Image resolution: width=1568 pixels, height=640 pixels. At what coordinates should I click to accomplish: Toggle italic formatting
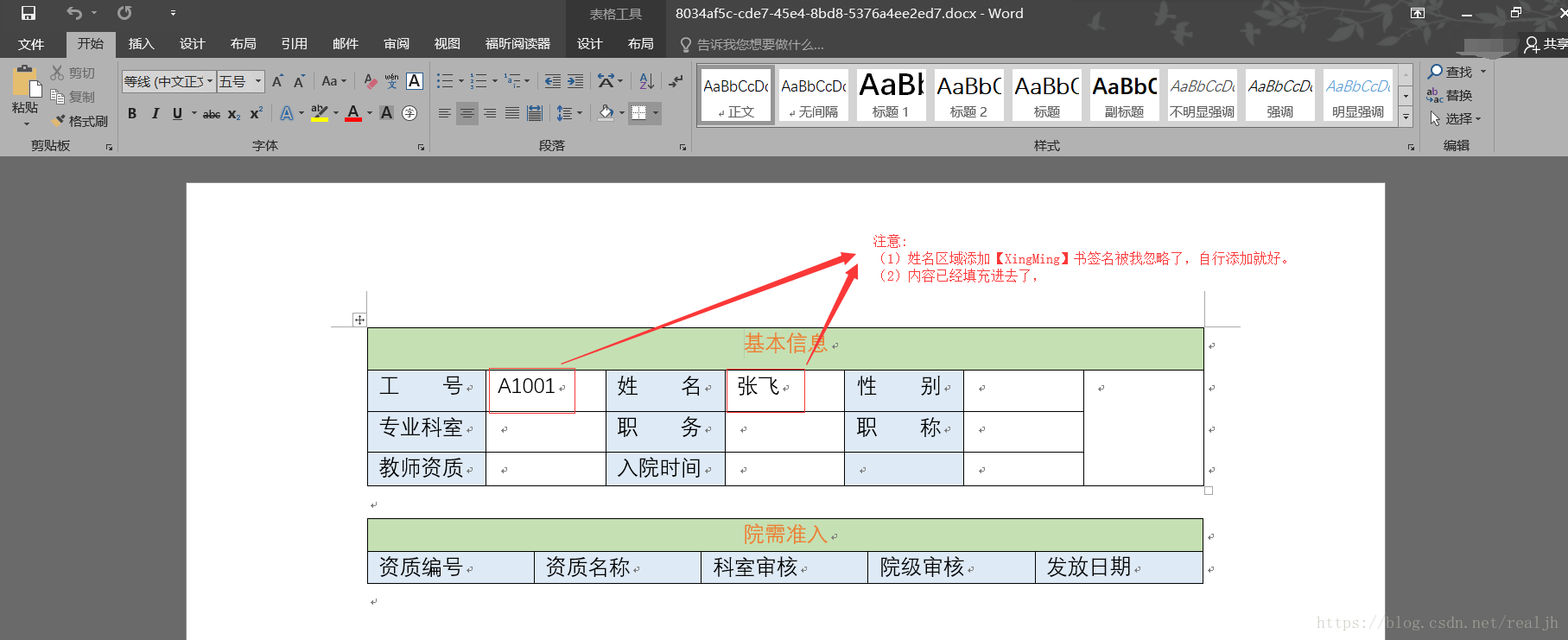point(155,113)
